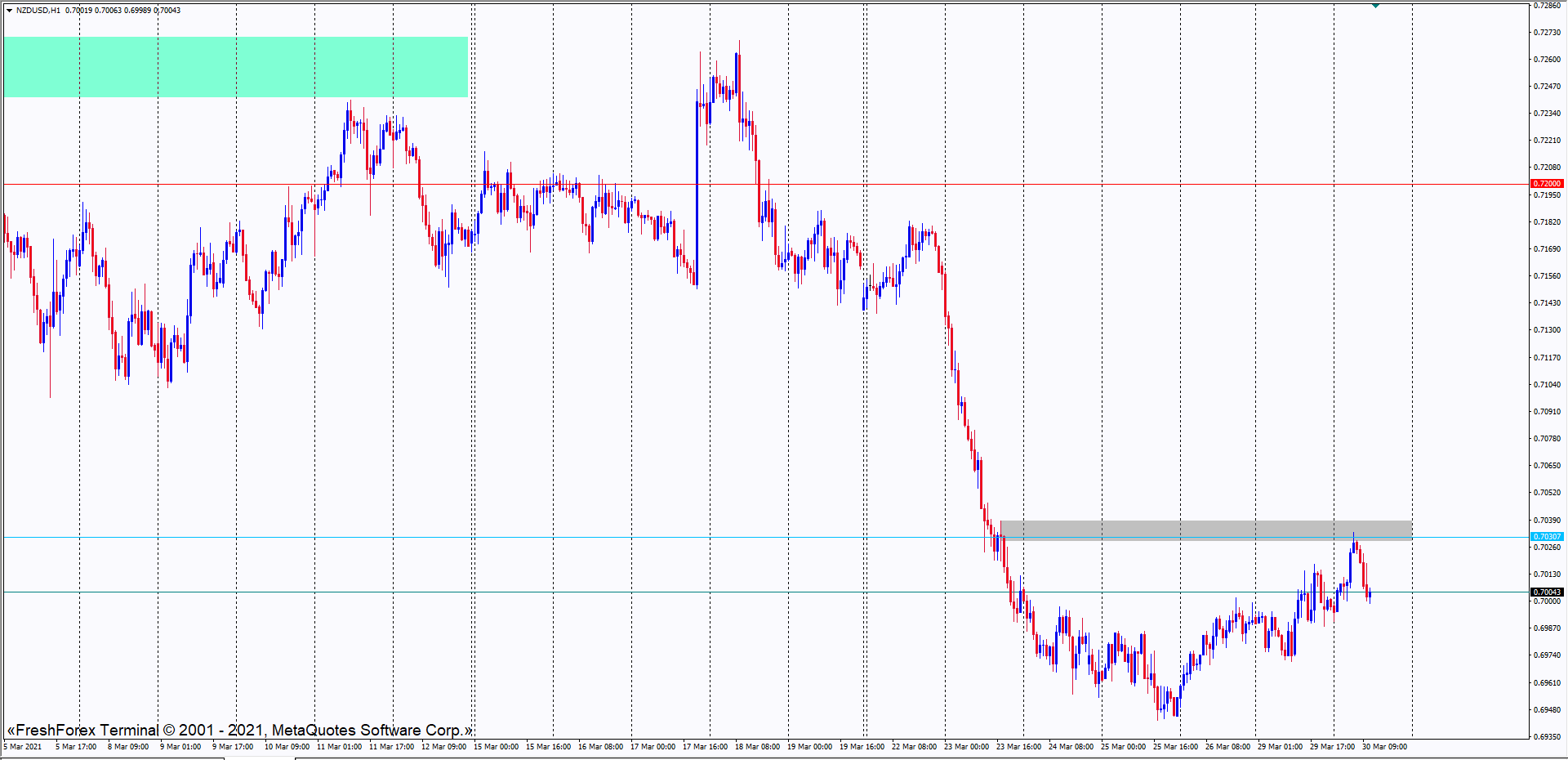Click the NZDUSD,H1 chart title text
Image resolution: width=1568 pixels, height=760 pixels.
tap(38, 11)
